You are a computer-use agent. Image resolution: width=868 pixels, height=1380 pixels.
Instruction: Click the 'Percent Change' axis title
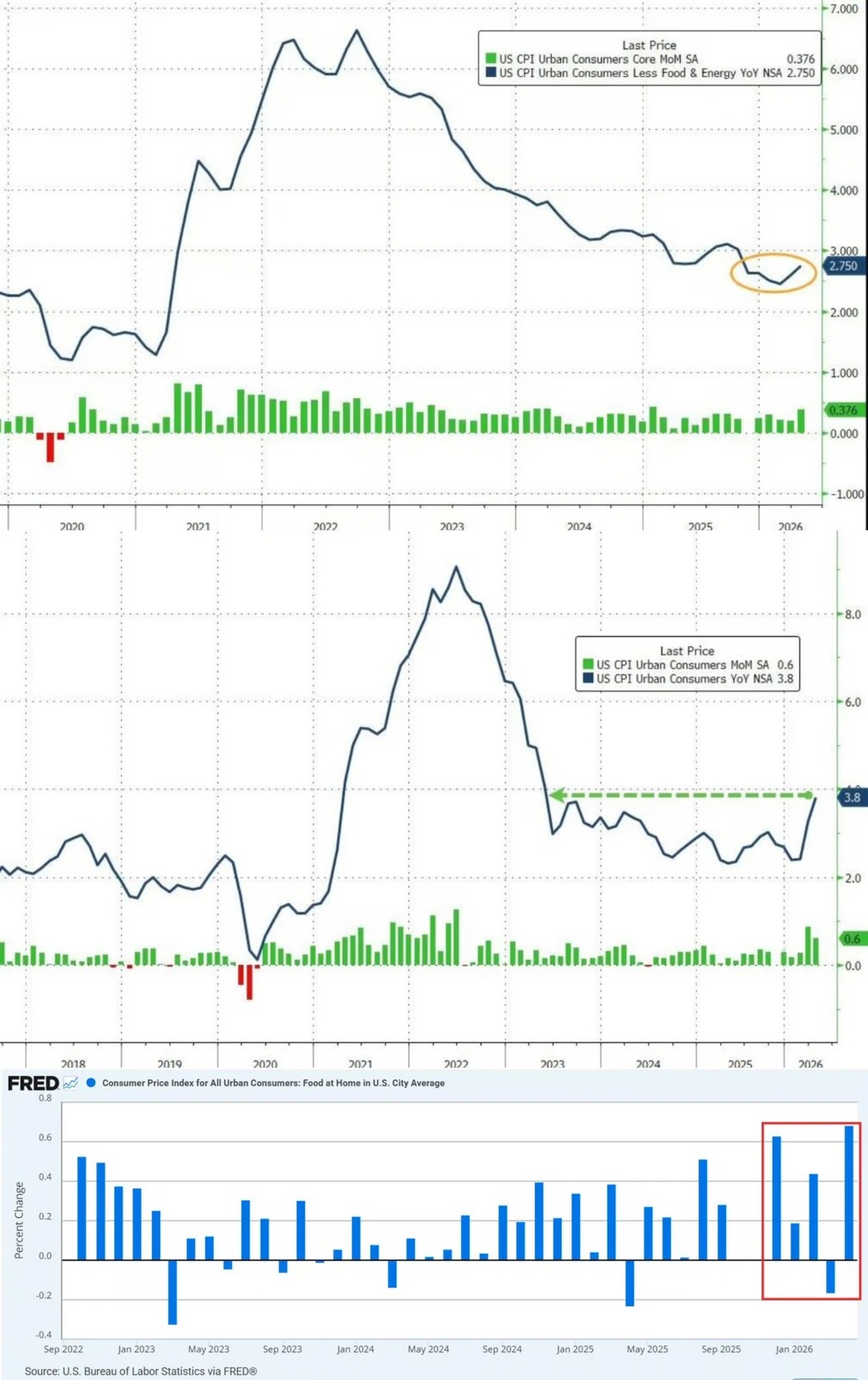19,1221
